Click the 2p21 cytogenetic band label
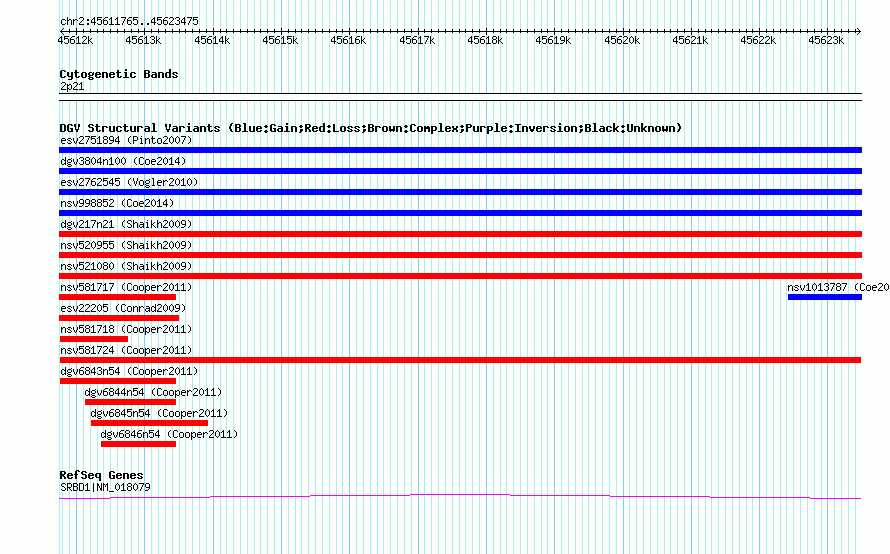This screenshot has width=890, height=554. [72, 86]
